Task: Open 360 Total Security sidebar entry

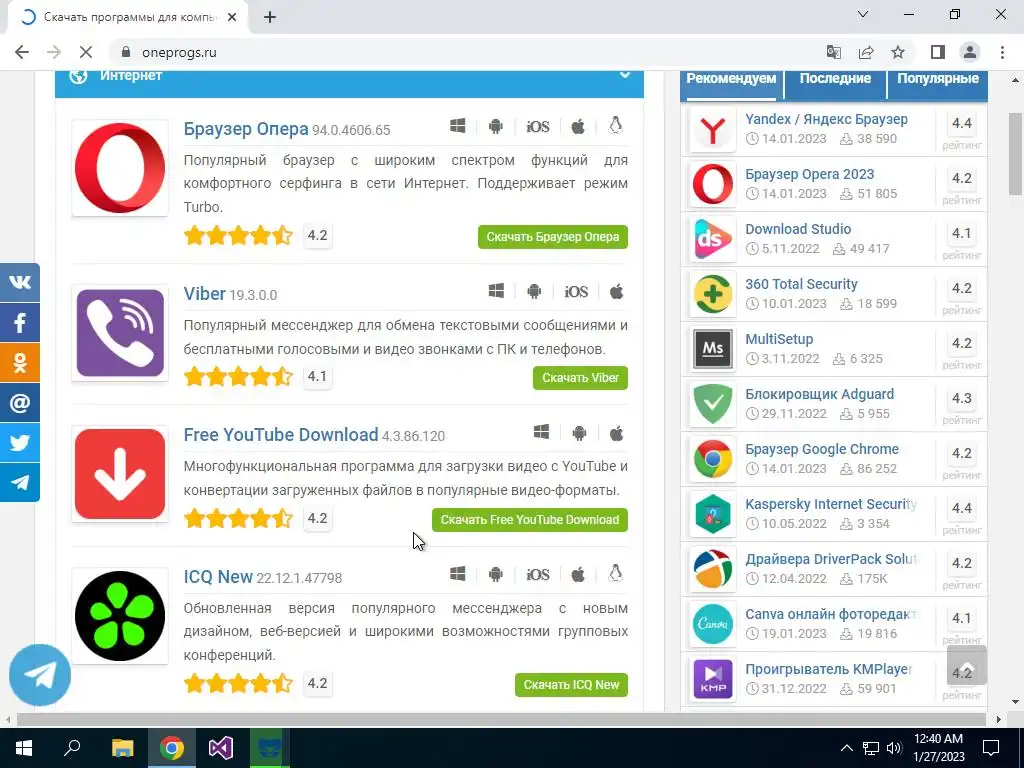Action: (x=801, y=284)
